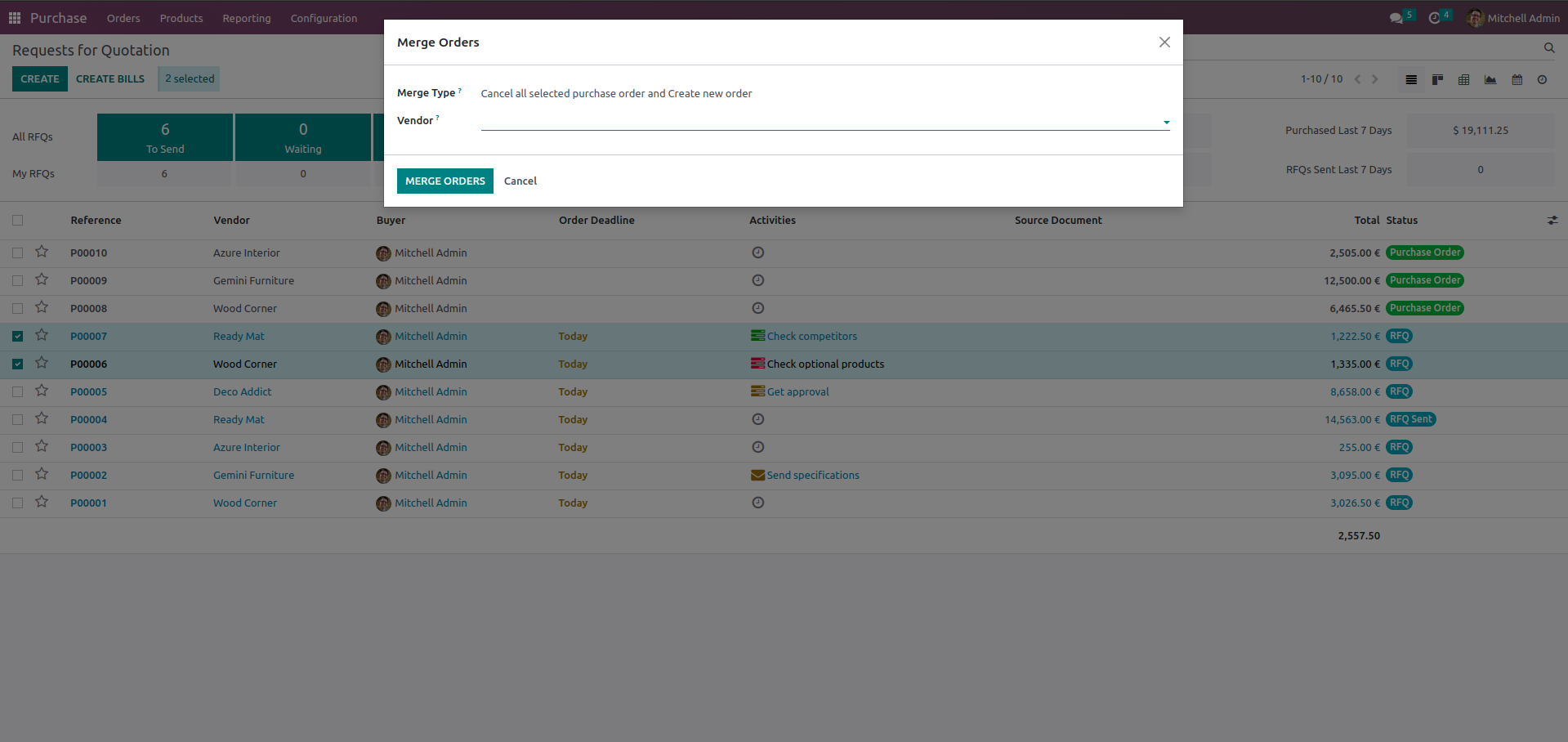This screenshot has height=742, width=1568.
Task: Open the Configuration menu
Action: 324,18
